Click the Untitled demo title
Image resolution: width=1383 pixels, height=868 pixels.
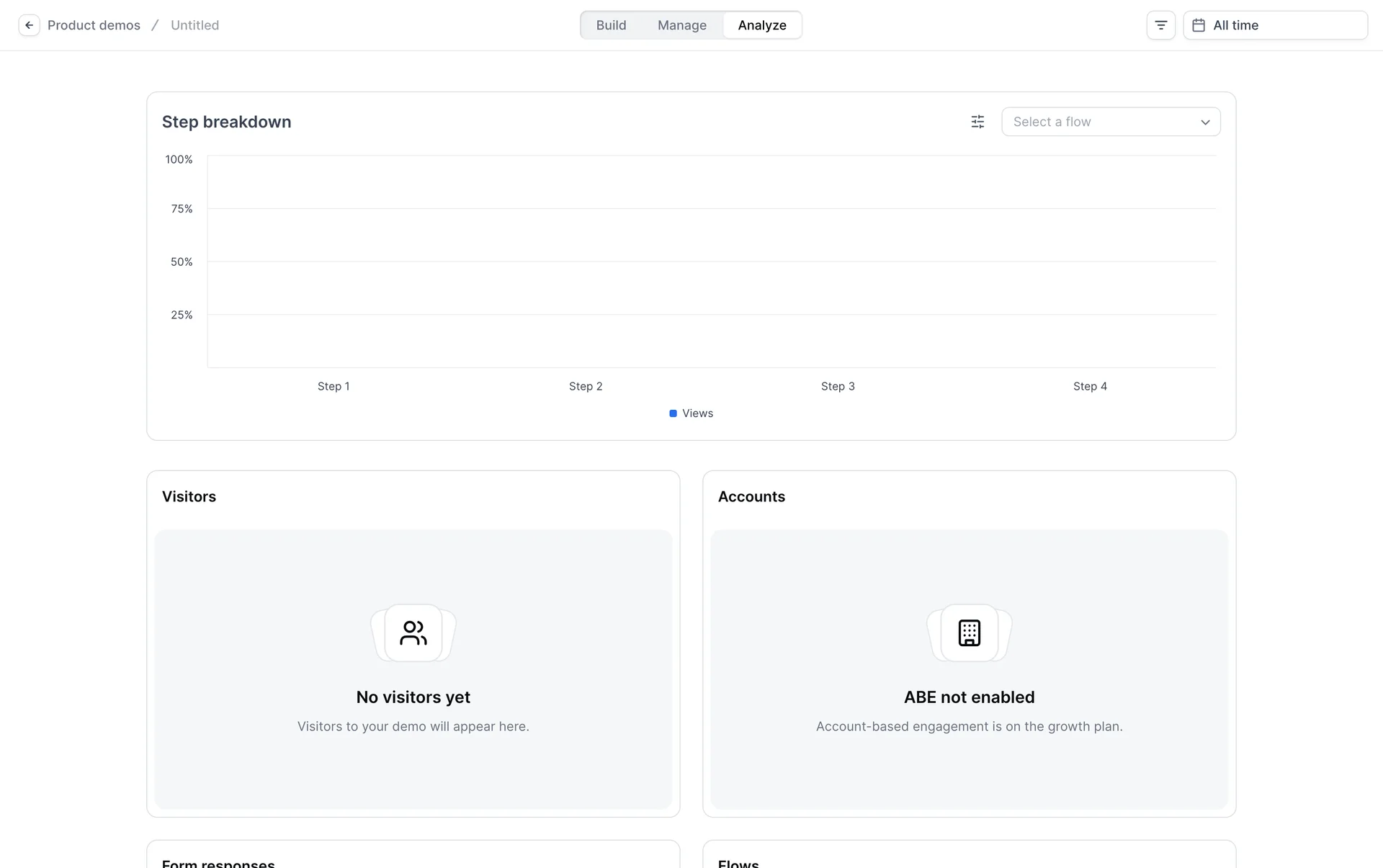coord(194,25)
